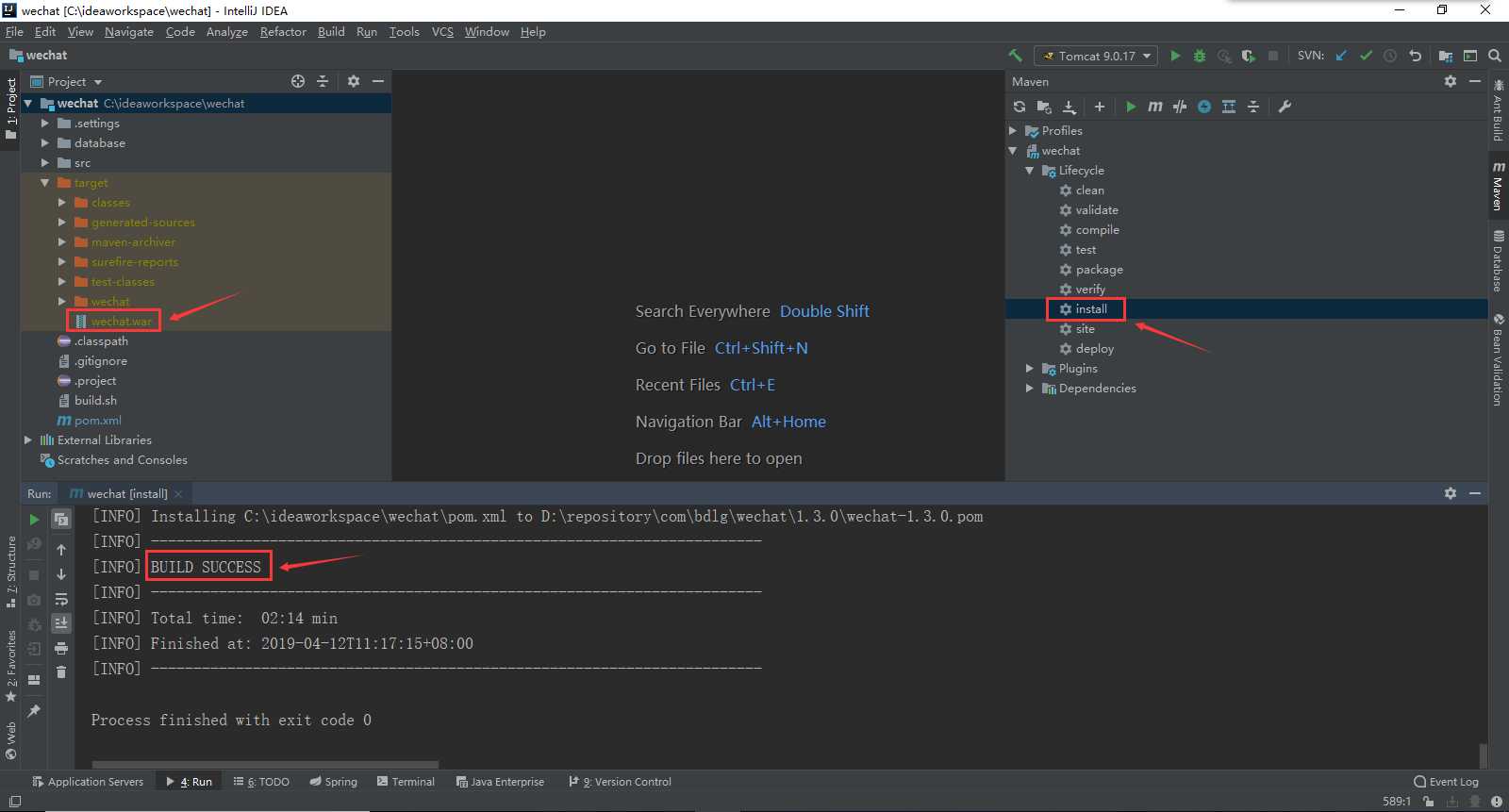Open the VCS menu
Image resolution: width=1509 pixels, height=812 pixels.
[442, 32]
